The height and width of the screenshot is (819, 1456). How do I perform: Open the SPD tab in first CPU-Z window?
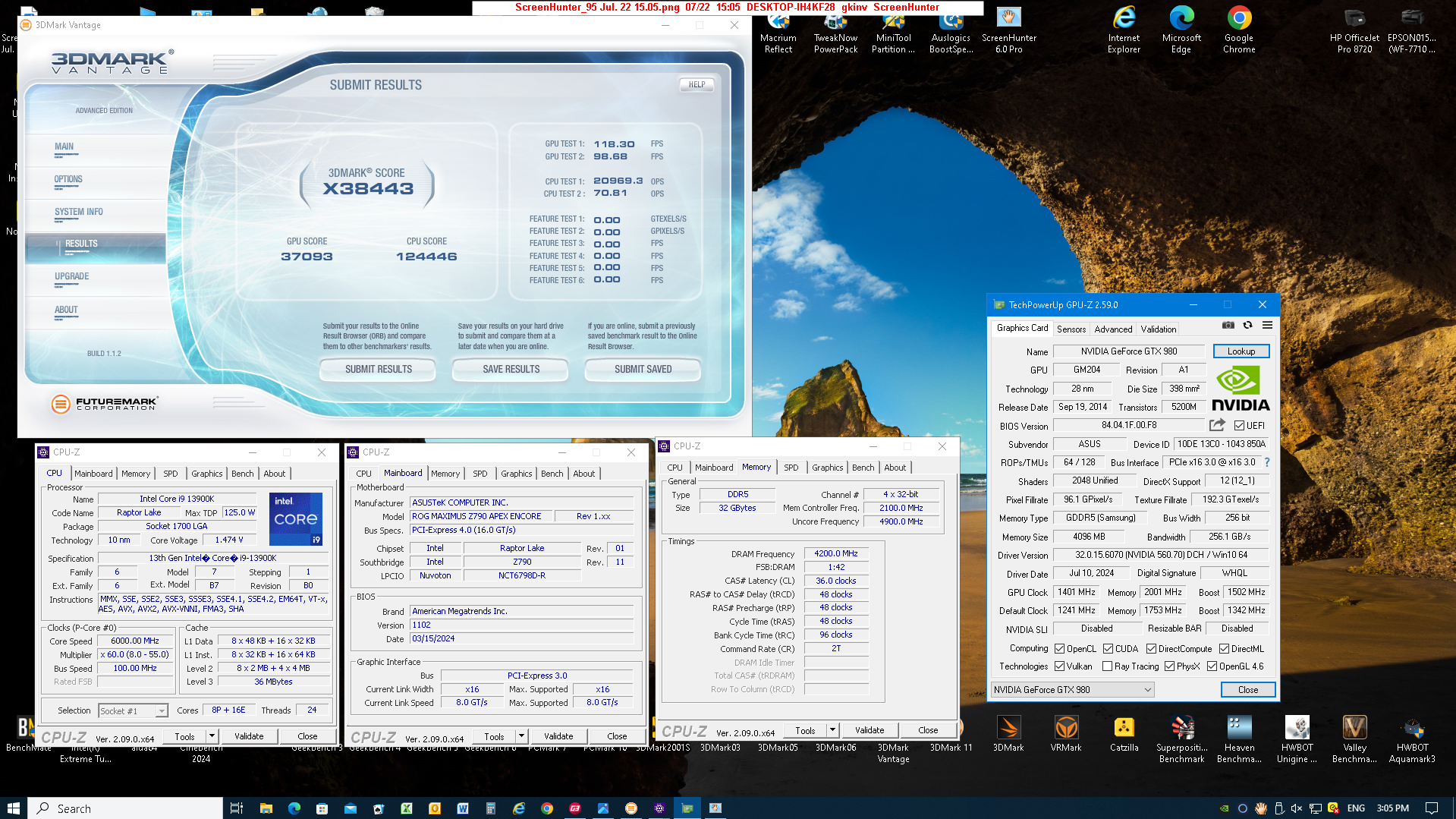click(170, 473)
